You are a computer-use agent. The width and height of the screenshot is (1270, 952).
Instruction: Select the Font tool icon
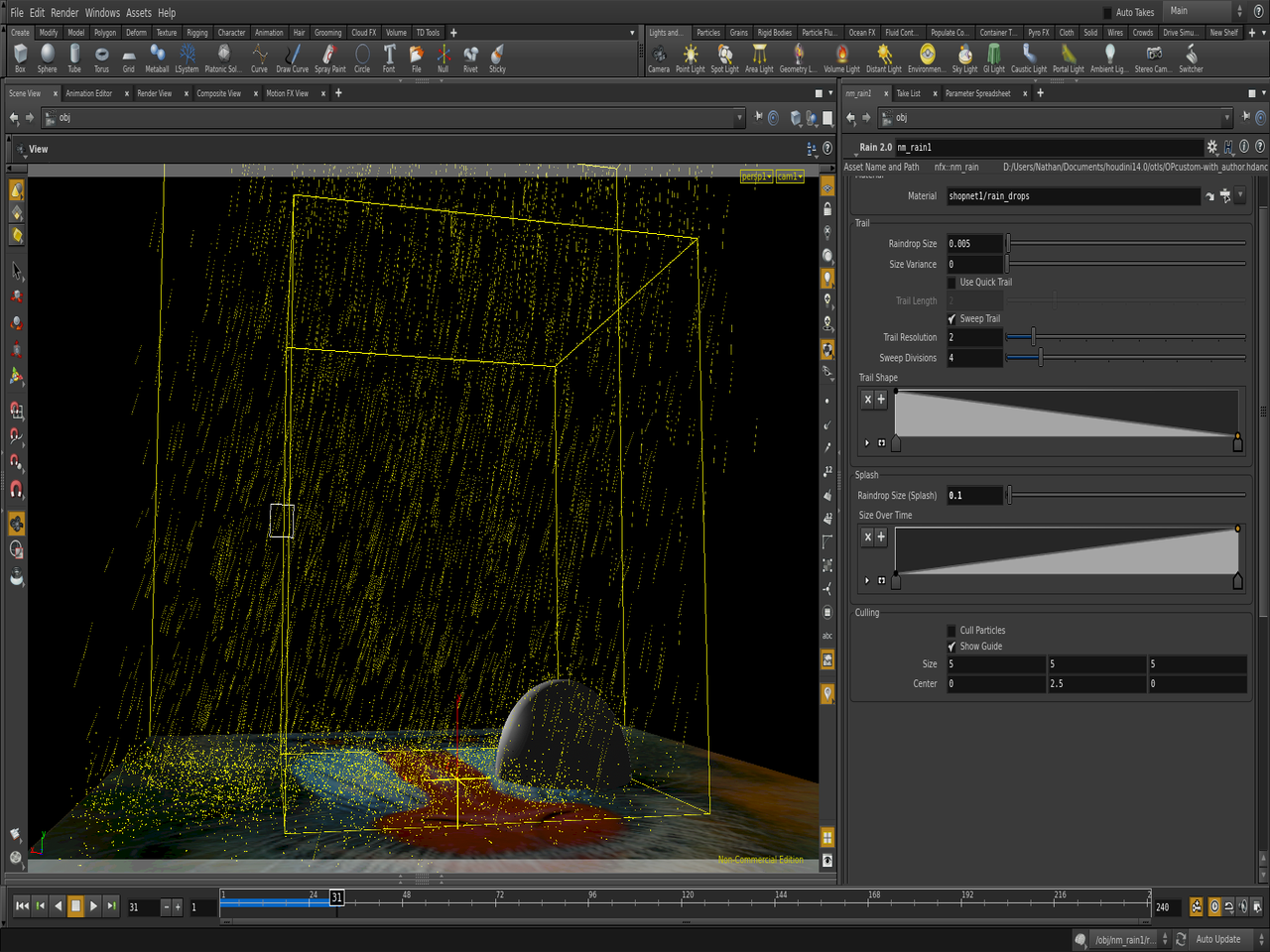coord(389,56)
